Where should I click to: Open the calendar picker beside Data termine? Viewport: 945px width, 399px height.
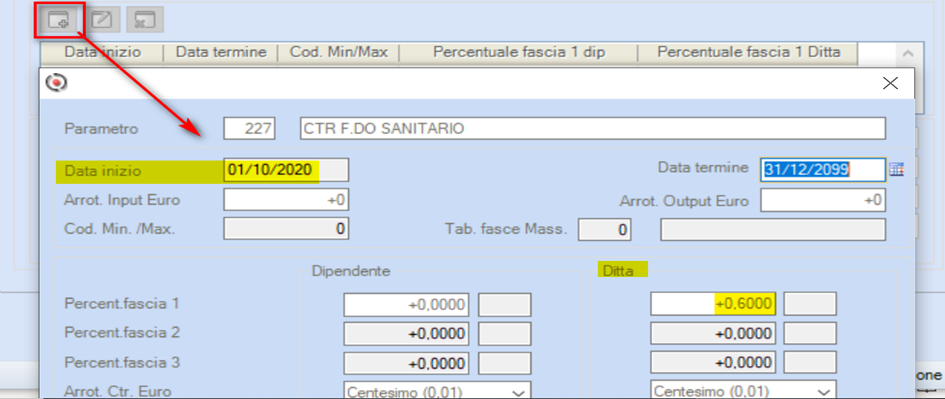pyautogui.click(x=897, y=169)
